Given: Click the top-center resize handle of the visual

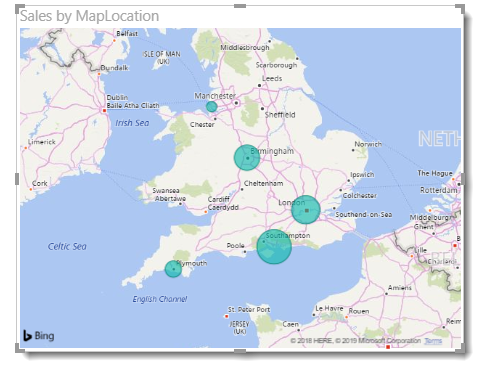Looking at the screenshot, I should click(x=240, y=6).
